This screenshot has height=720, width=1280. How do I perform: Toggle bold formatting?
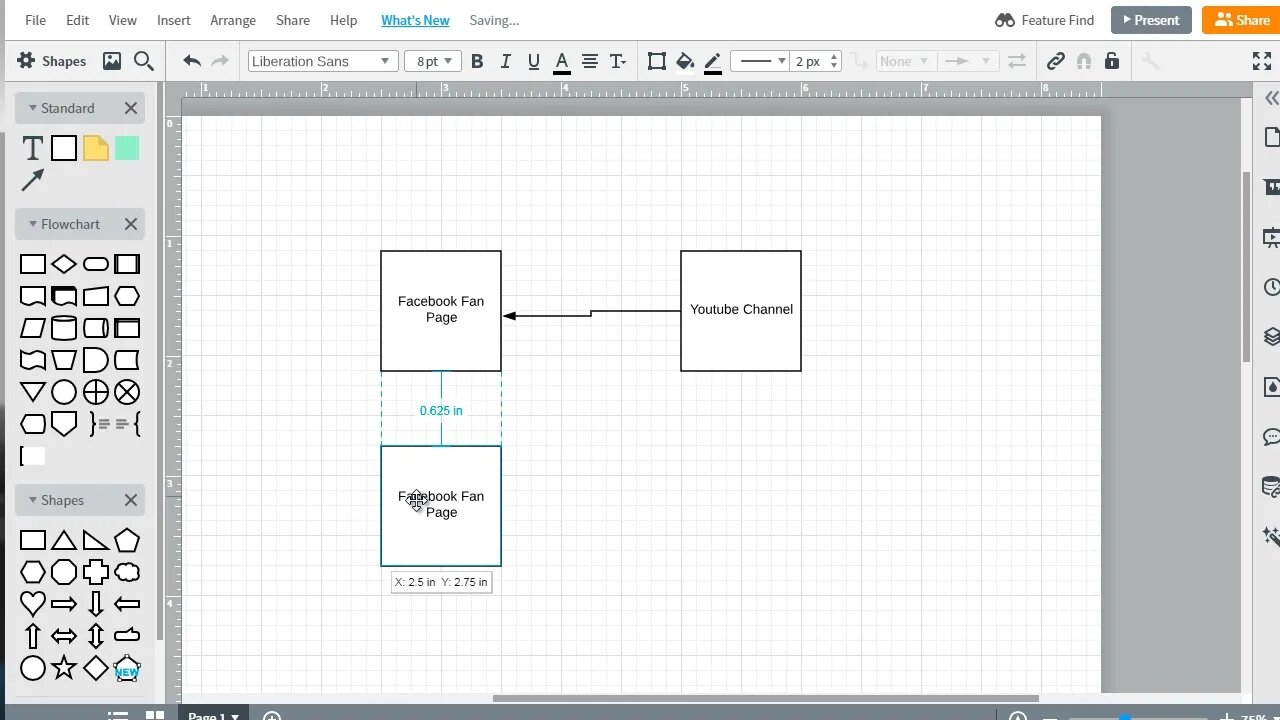477,61
